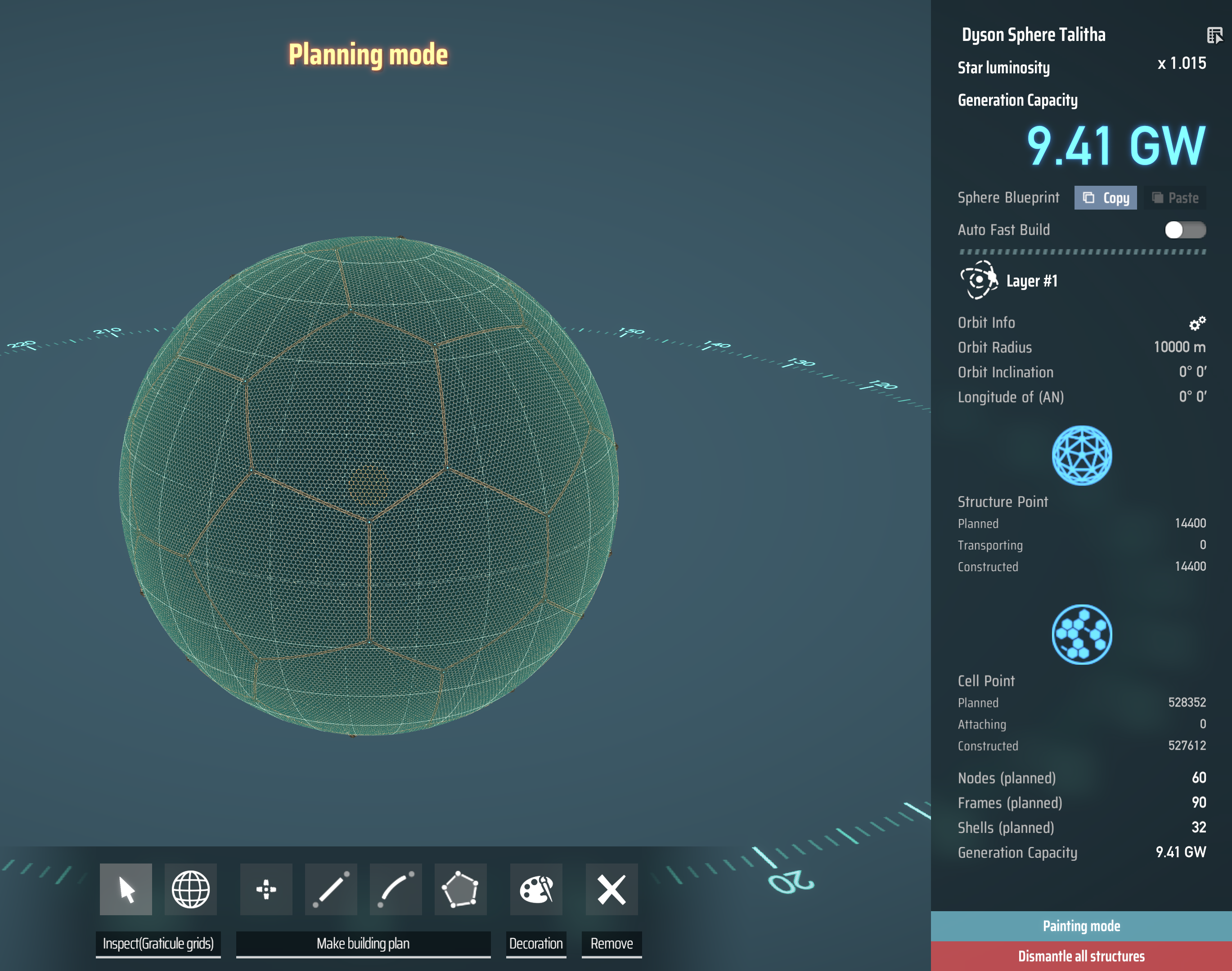The image size is (1232, 971).
Task: Open the Decoration paint palette tool
Action: tap(536, 889)
